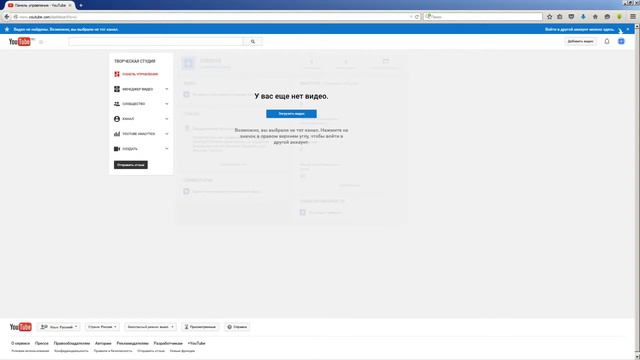Open the country dropdown in footer
Viewport: 640px width, 360px height.
(102, 327)
